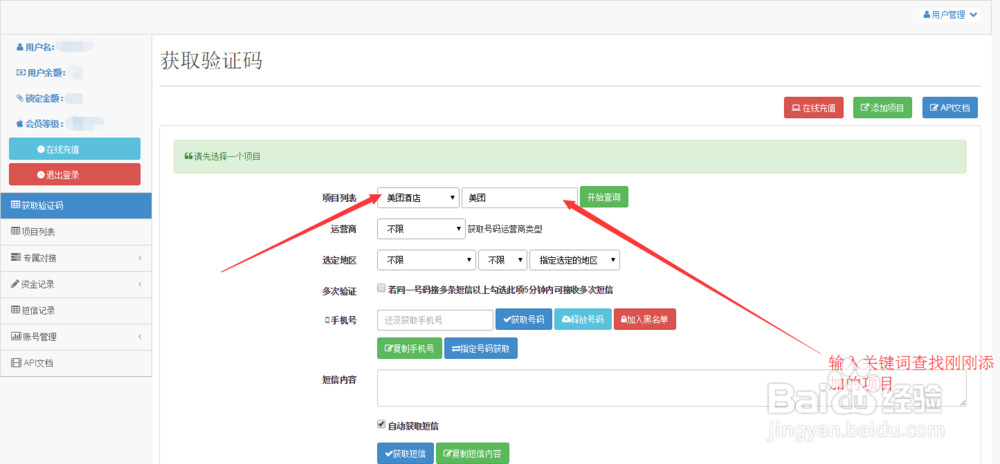Click the lock icon on 加入黑名单
Image resolution: width=1000 pixels, height=464 pixels.
[623, 320]
